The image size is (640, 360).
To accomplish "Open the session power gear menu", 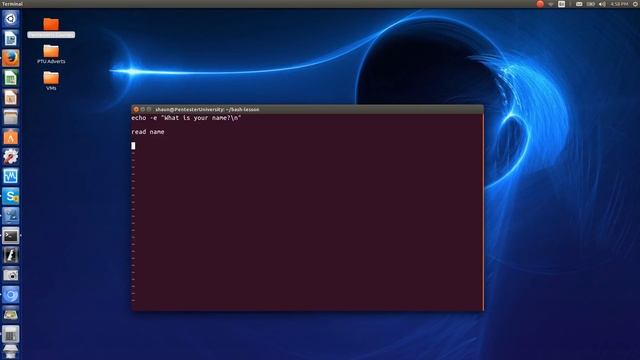I will pos(636,4).
